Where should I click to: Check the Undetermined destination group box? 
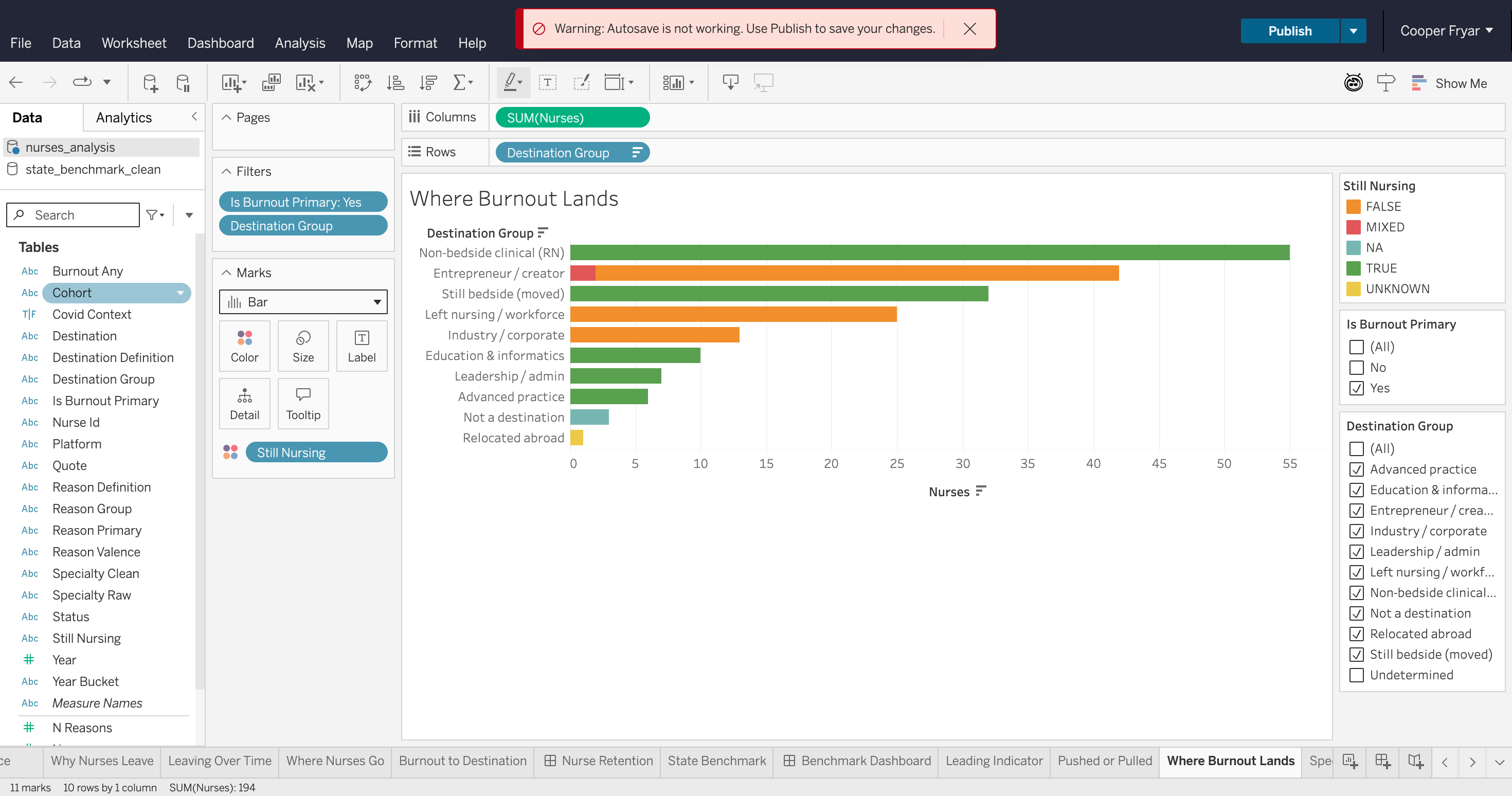[1356, 675]
